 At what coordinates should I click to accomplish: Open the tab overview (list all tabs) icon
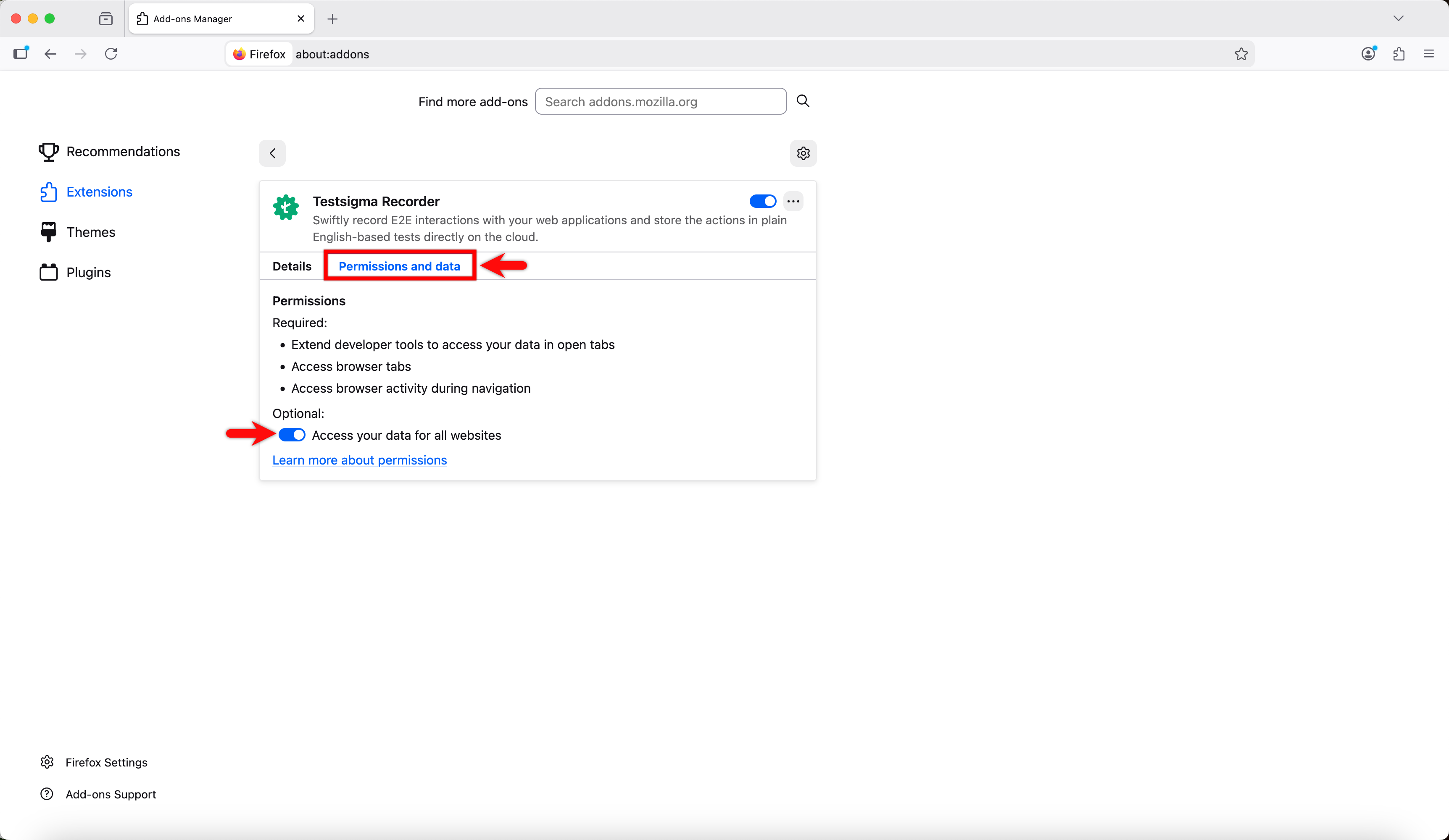(106, 19)
